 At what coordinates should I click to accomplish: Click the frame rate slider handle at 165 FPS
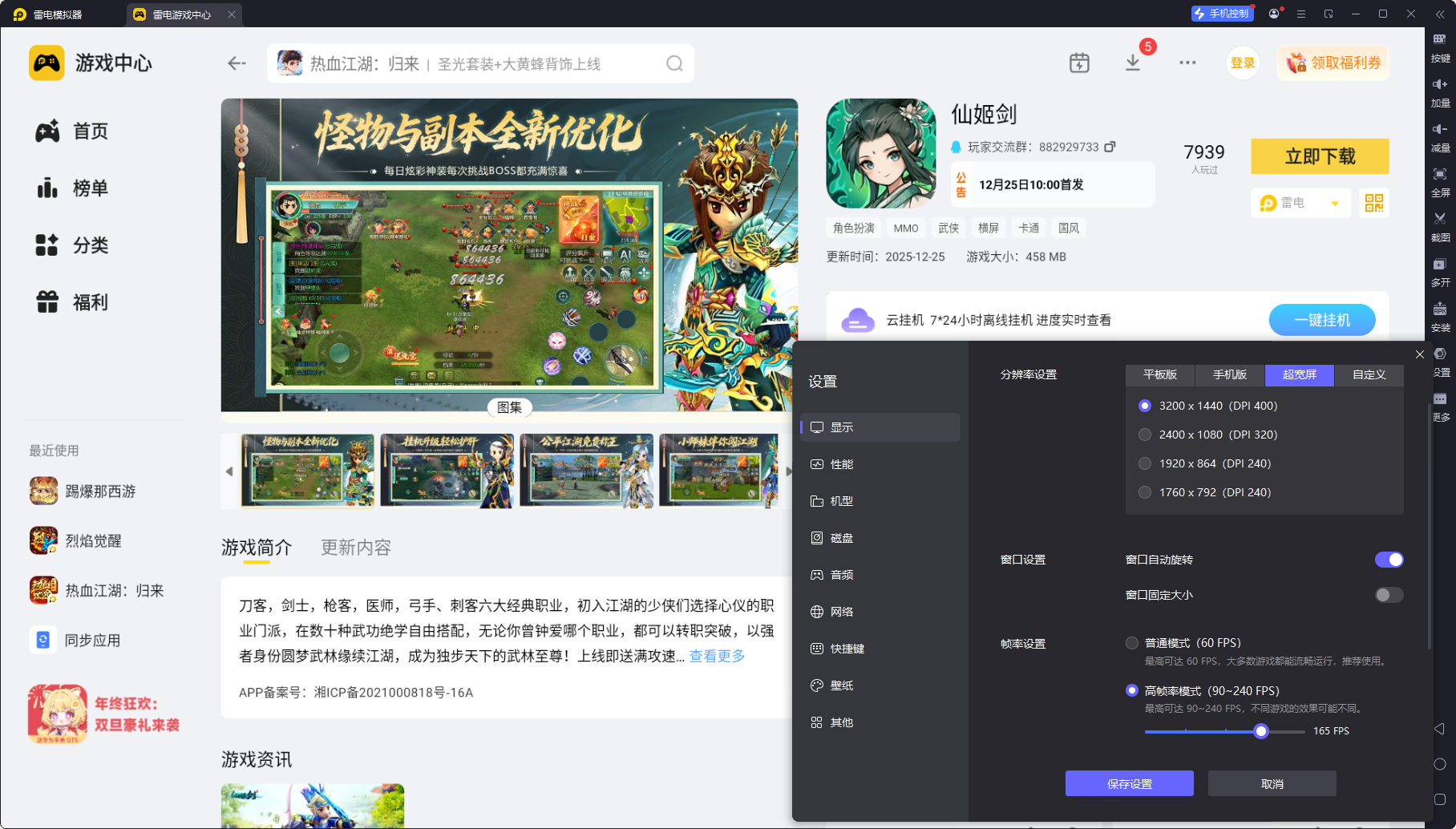click(1261, 731)
